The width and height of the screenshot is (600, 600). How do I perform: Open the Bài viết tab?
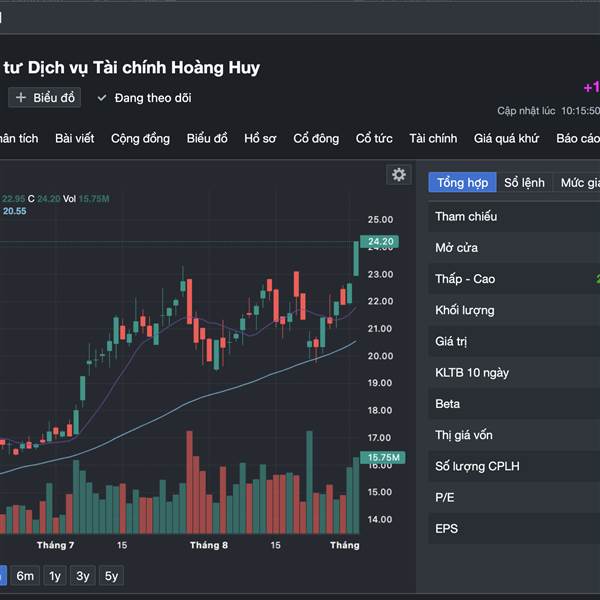[75, 138]
